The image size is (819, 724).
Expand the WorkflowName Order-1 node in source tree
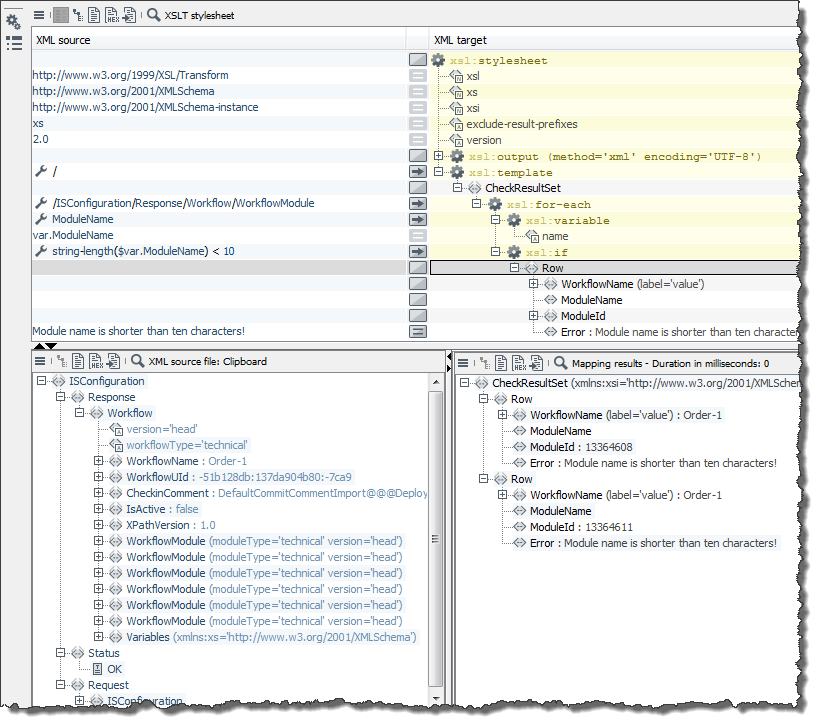(x=99, y=461)
